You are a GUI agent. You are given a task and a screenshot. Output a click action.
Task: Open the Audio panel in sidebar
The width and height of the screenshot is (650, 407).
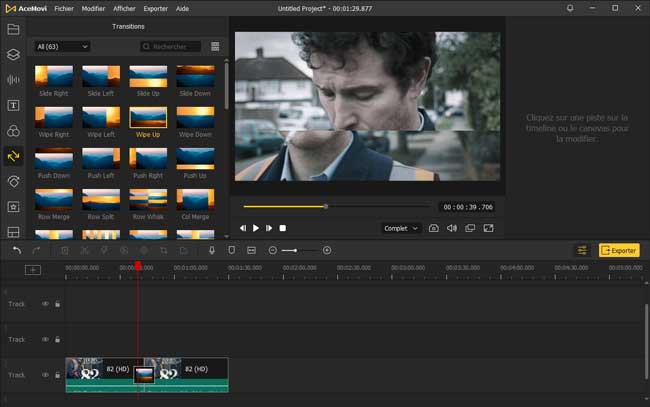pyautogui.click(x=13, y=80)
